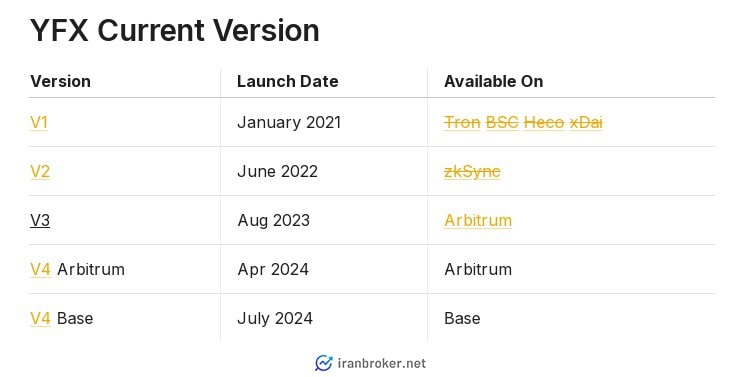Open the underlined V3 version link
The width and height of the screenshot is (737, 377).
tap(40, 220)
